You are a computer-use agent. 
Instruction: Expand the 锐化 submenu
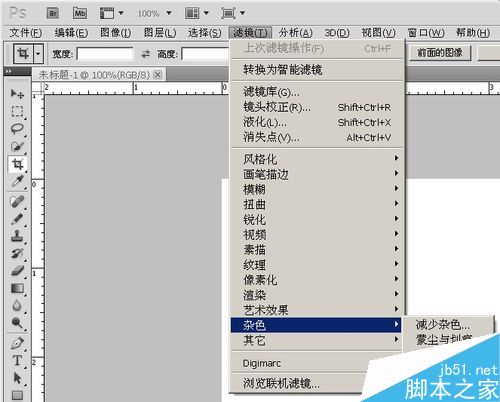click(x=317, y=219)
